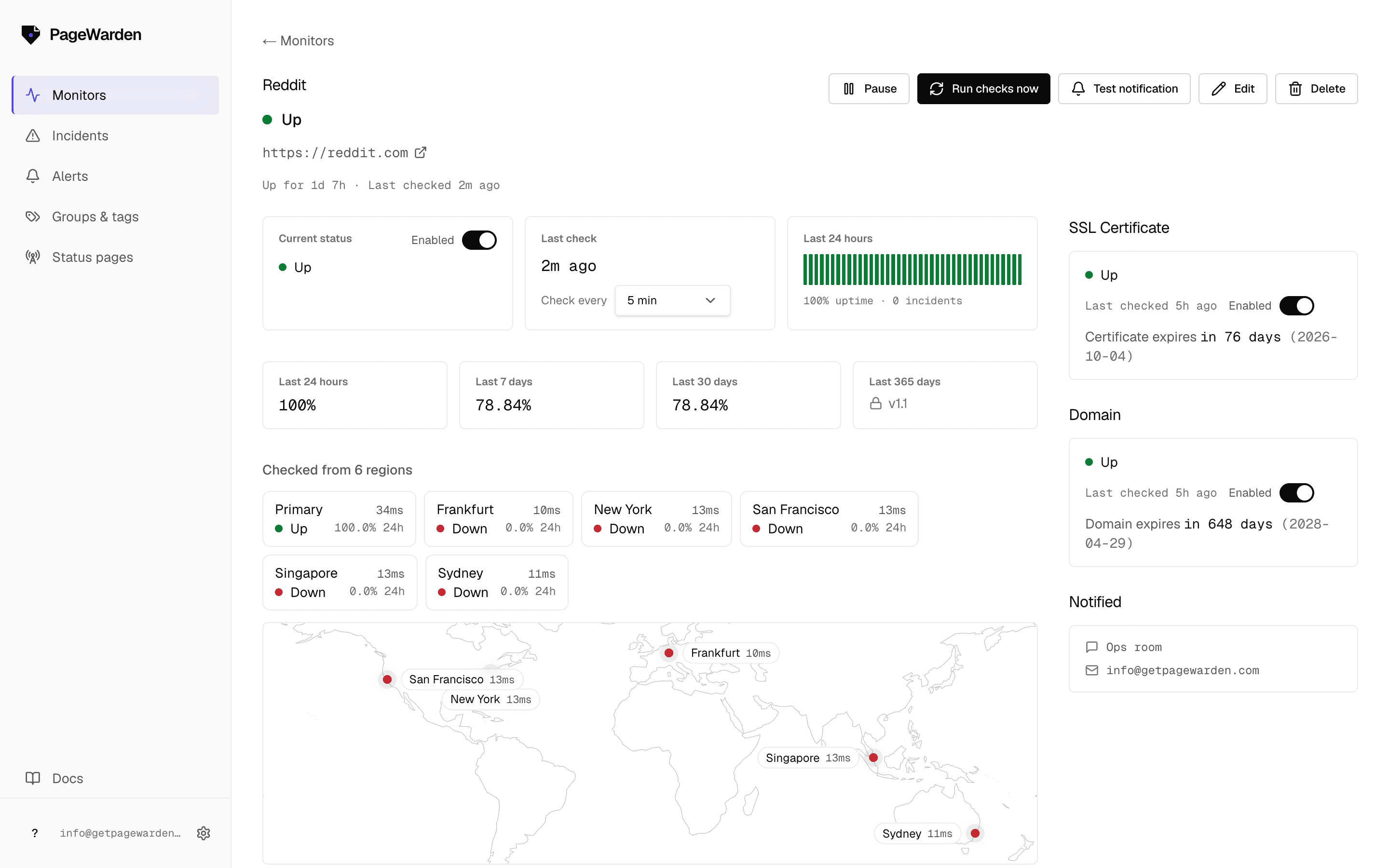
Task: Go to Incidents page
Action: pos(115,136)
